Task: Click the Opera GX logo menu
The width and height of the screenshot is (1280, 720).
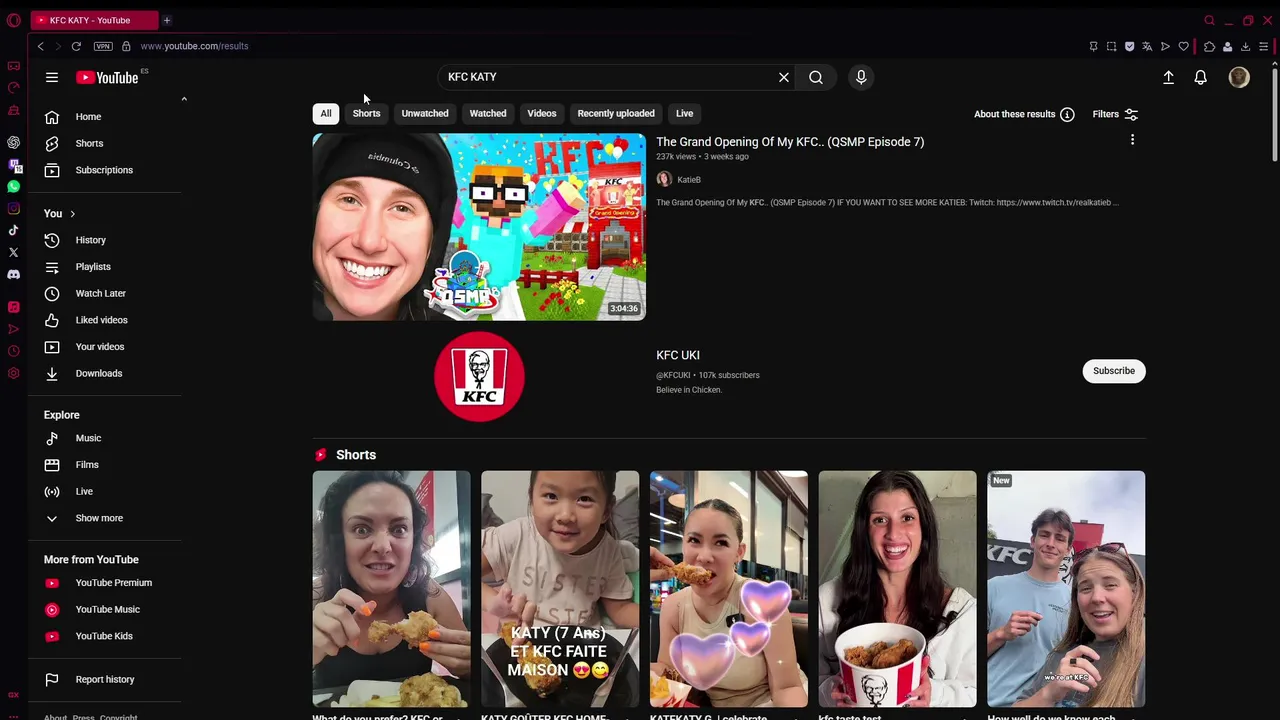Action: tap(14, 20)
